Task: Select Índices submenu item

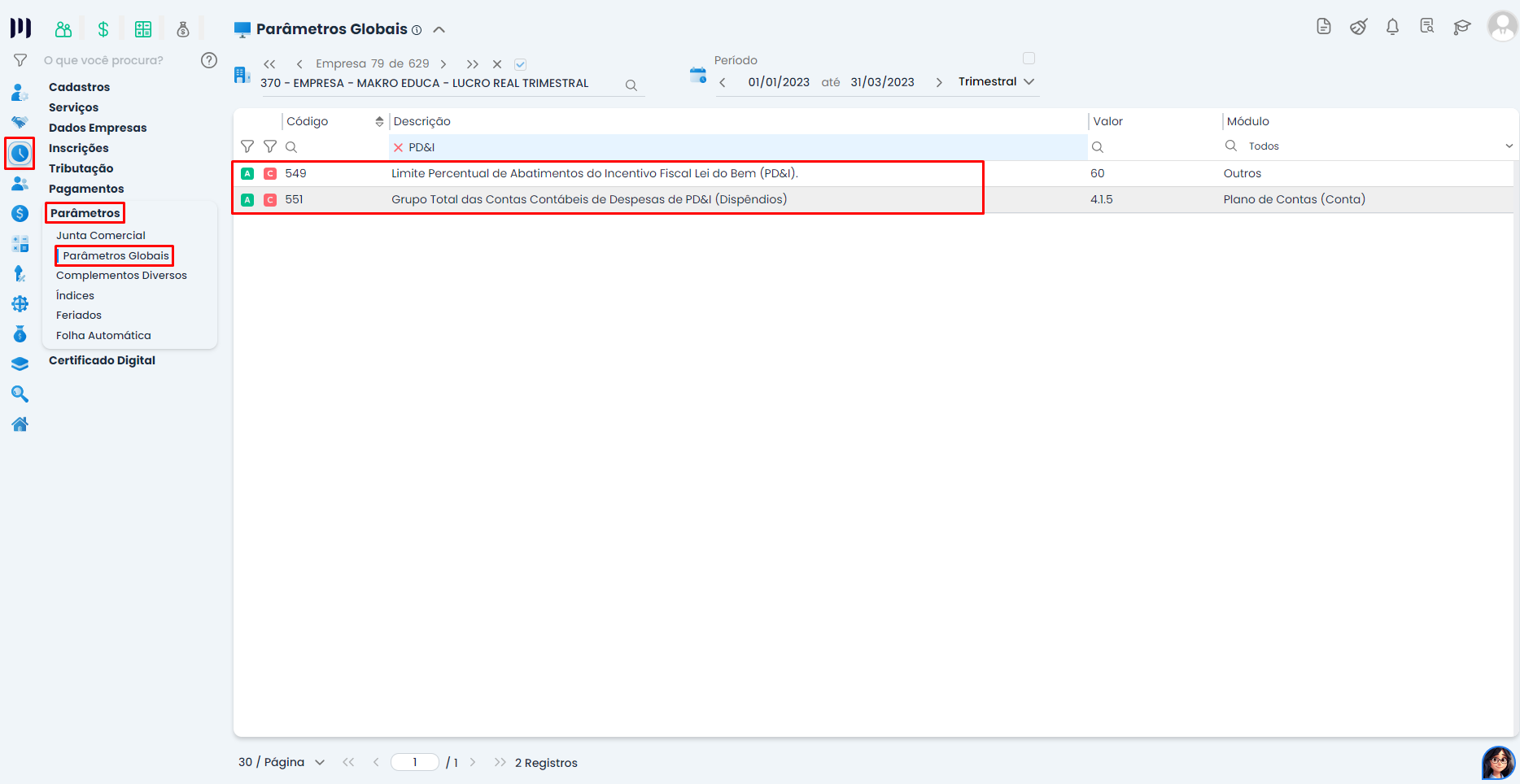Action: 75,295
